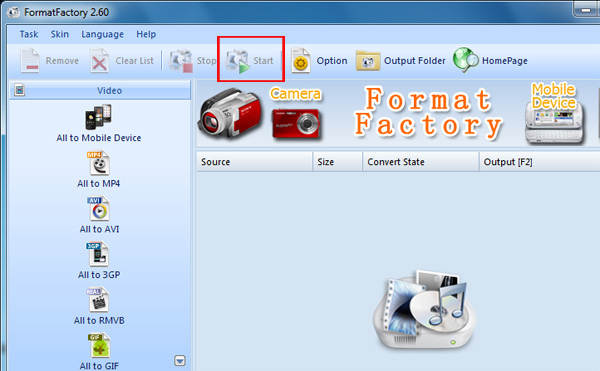Click the red camcorder banner image
Viewport: 600px width, 371px height.
click(230, 113)
